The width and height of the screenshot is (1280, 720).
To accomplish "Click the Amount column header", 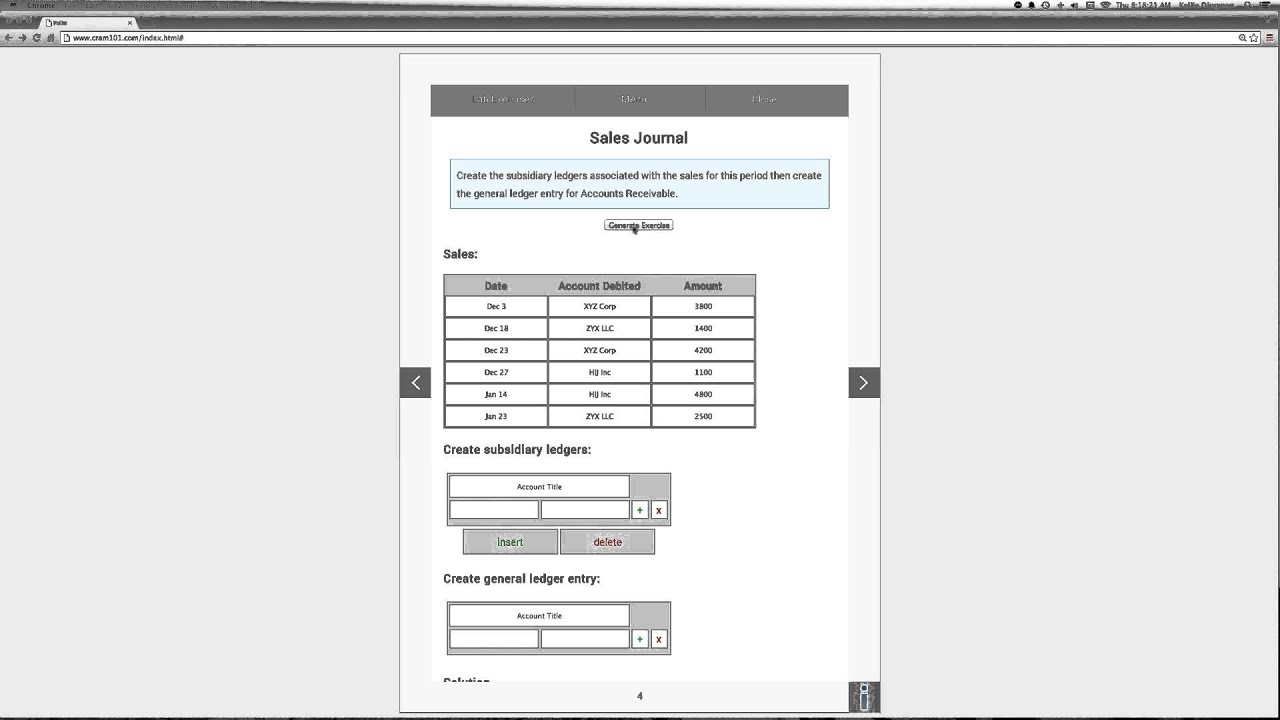I will (x=703, y=286).
